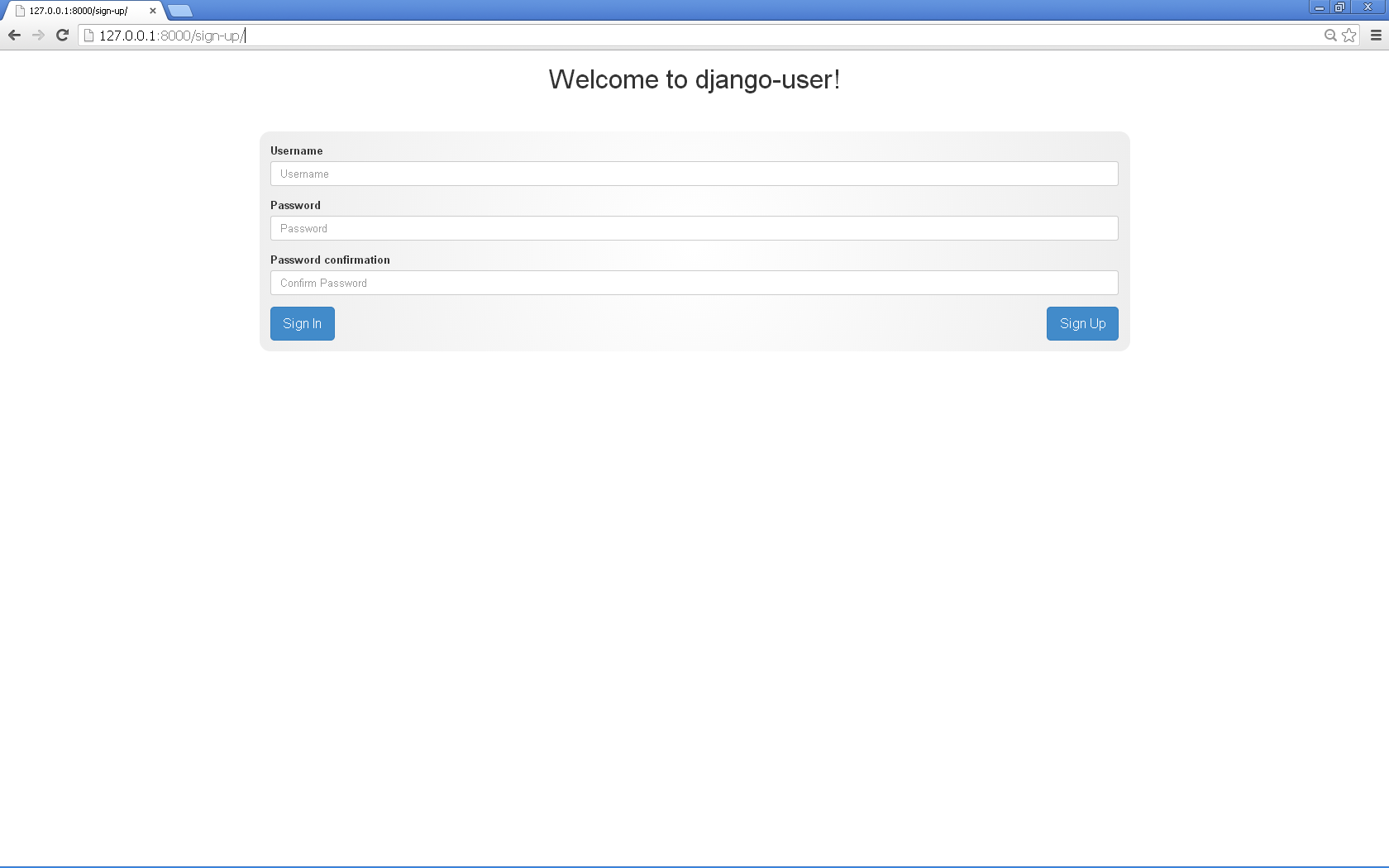Go back using the browser back arrow
The image size is (1389, 868).
click(14, 35)
